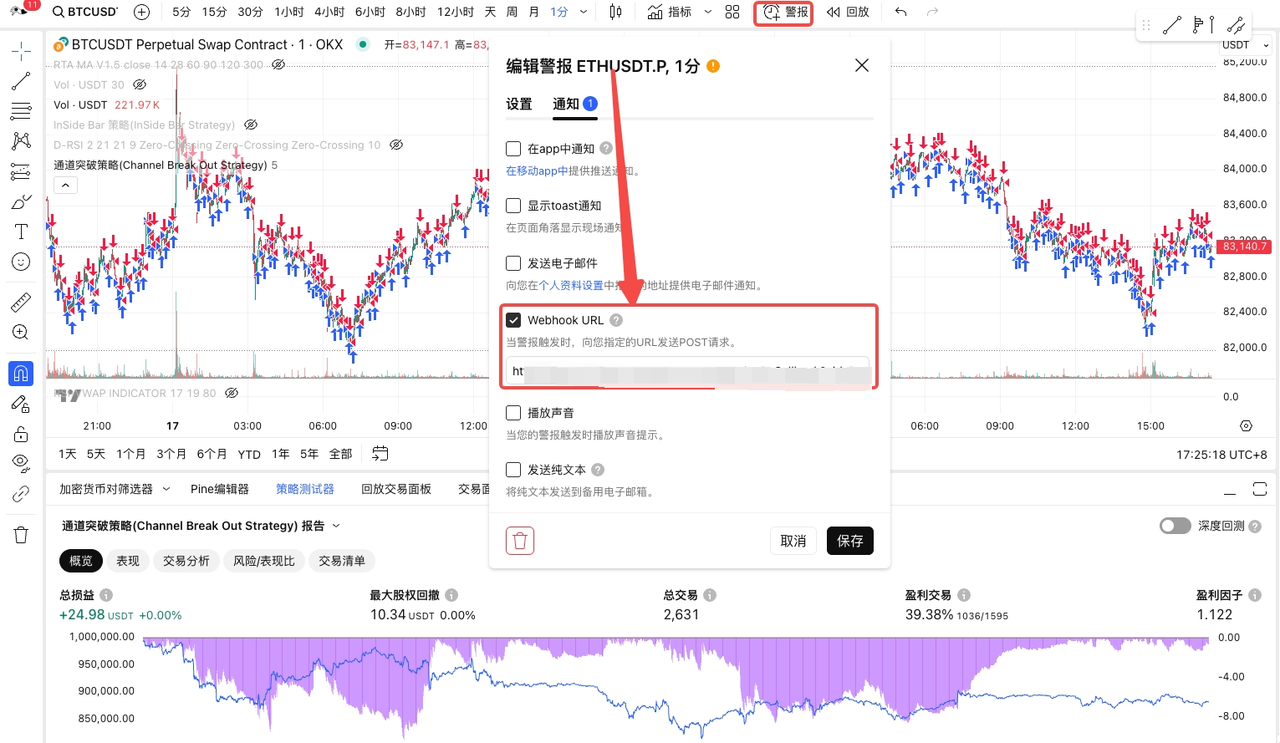This screenshot has height=743, width=1280.
Task: Click the redo arrow in top toolbar
Action: pyautogui.click(x=933, y=12)
